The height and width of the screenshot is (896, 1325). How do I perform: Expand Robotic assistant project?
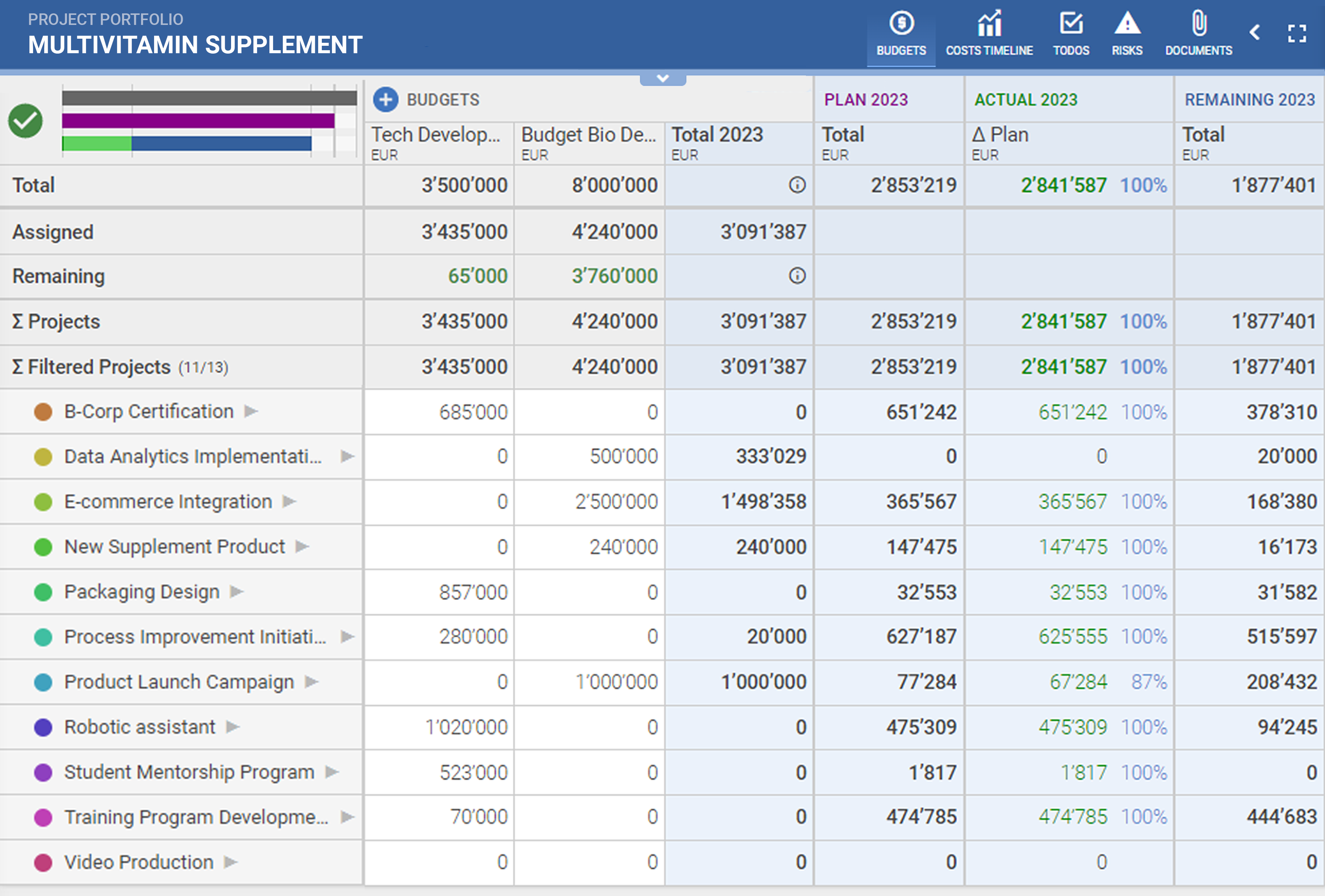click(233, 727)
